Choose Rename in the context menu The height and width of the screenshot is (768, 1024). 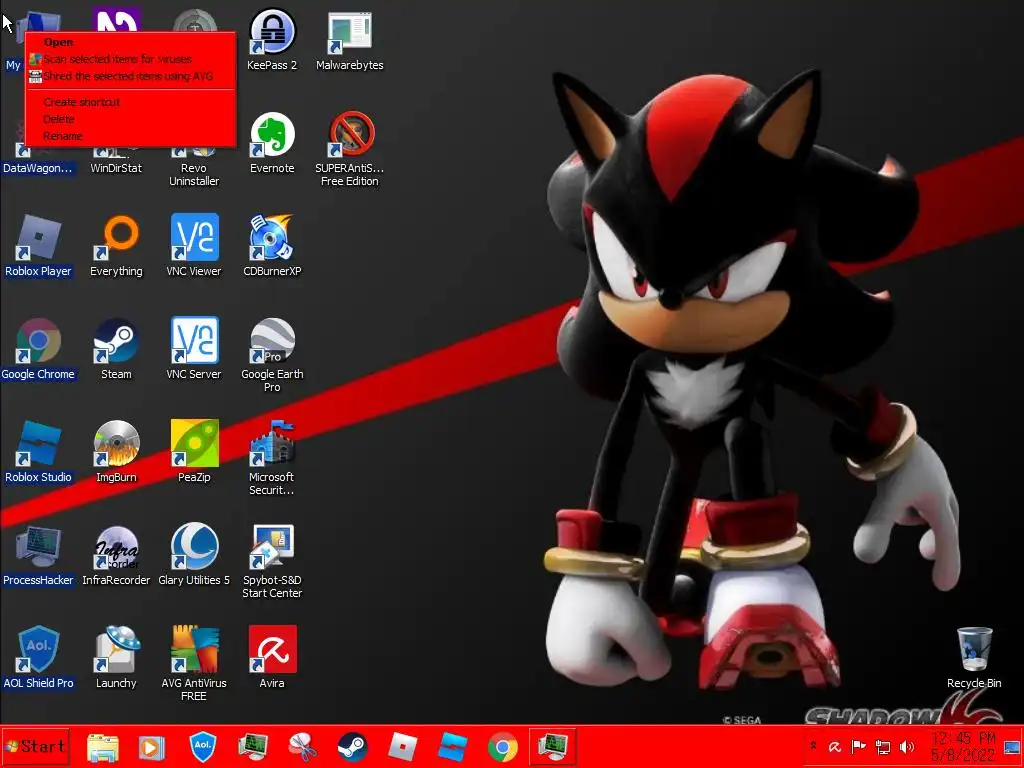tap(131, 136)
